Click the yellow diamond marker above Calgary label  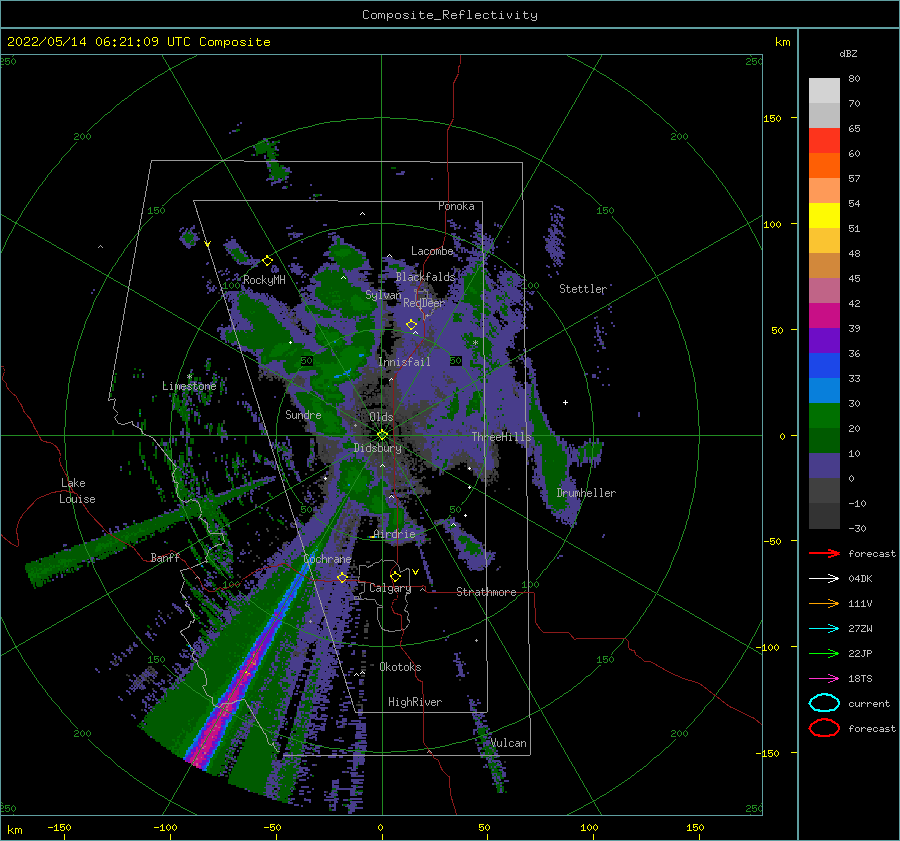coord(395,576)
